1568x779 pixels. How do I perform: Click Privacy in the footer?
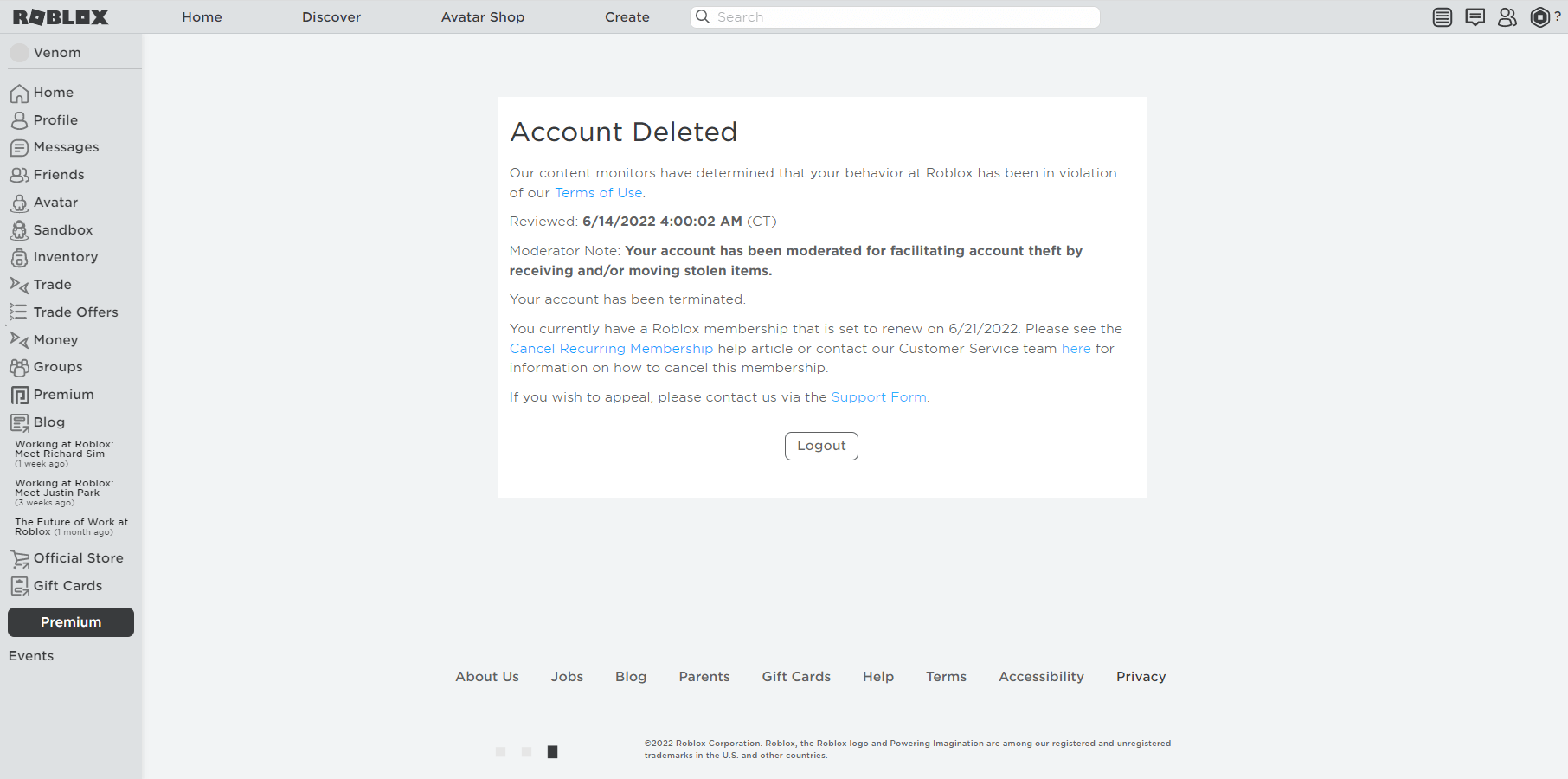1141,677
